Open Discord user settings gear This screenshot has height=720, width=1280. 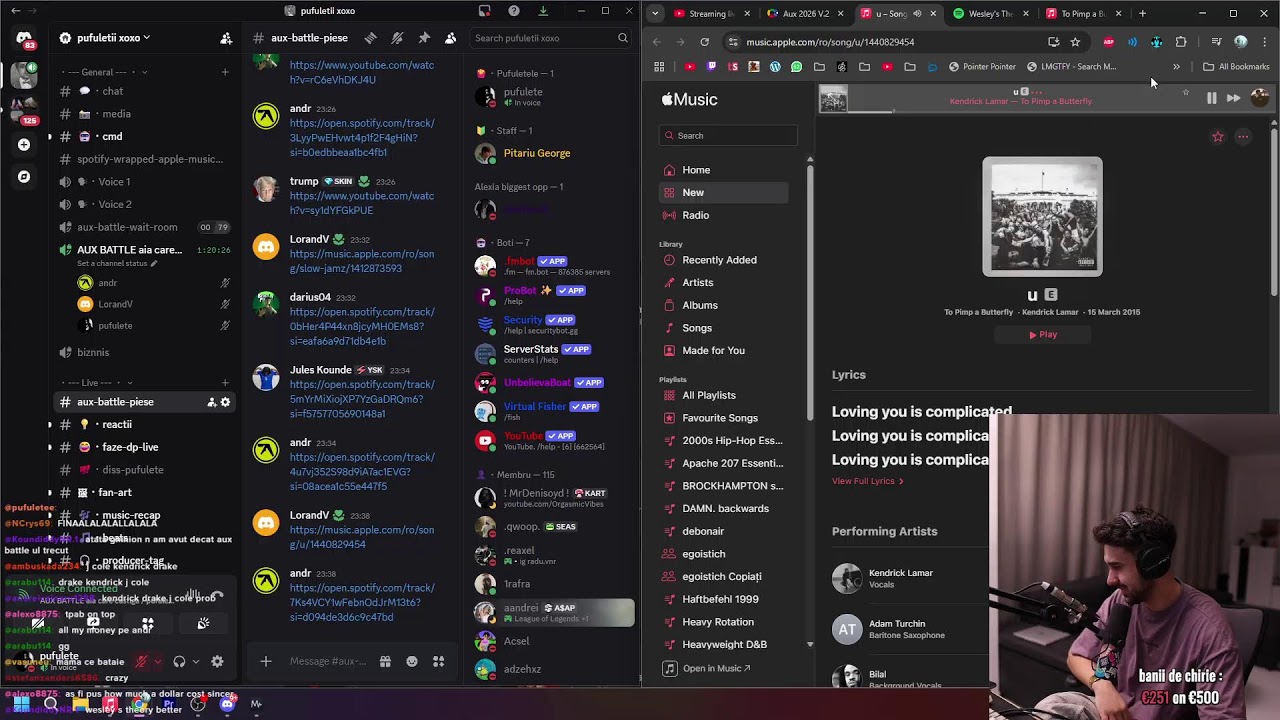coord(217,661)
